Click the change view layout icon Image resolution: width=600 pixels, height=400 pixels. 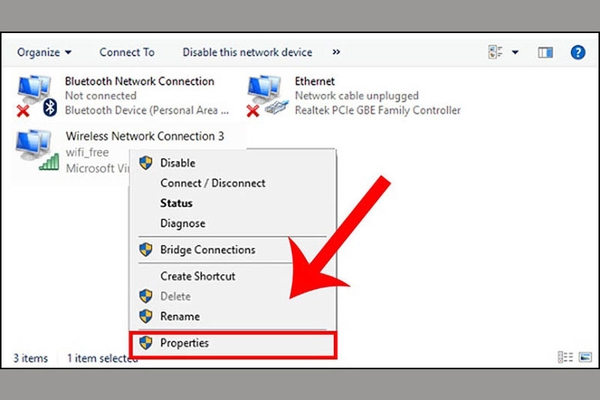click(x=495, y=52)
